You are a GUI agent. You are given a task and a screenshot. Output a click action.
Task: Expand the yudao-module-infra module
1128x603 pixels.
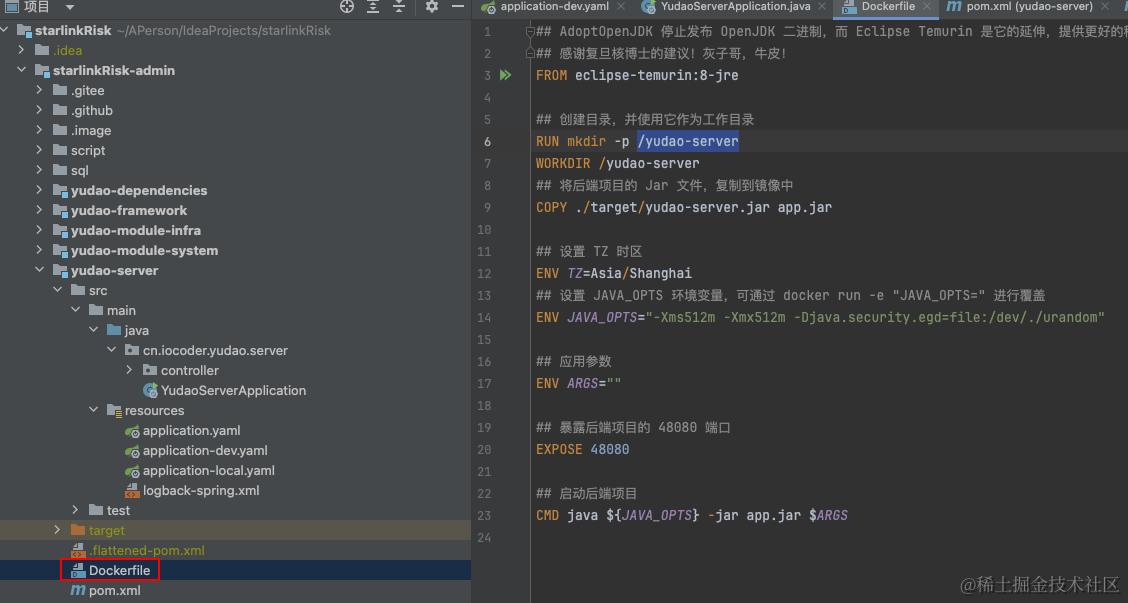pos(40,230)
